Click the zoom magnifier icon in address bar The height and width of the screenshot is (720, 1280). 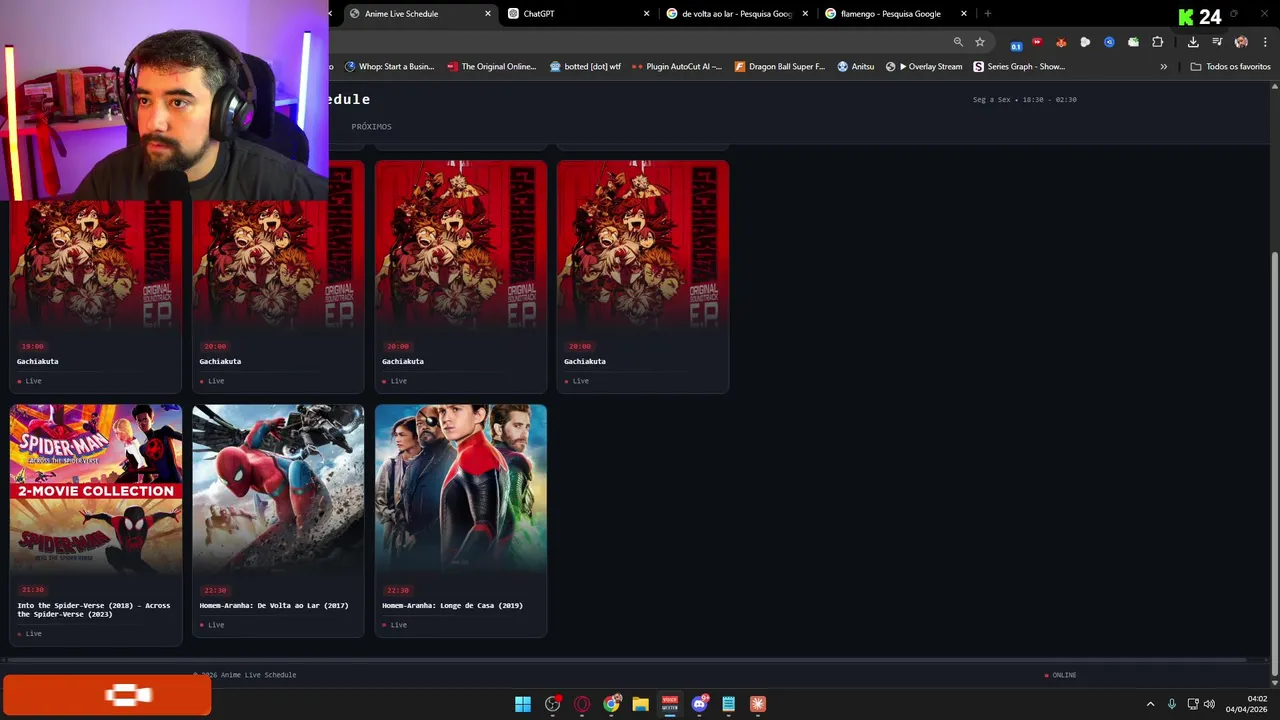tap(958, 42)
